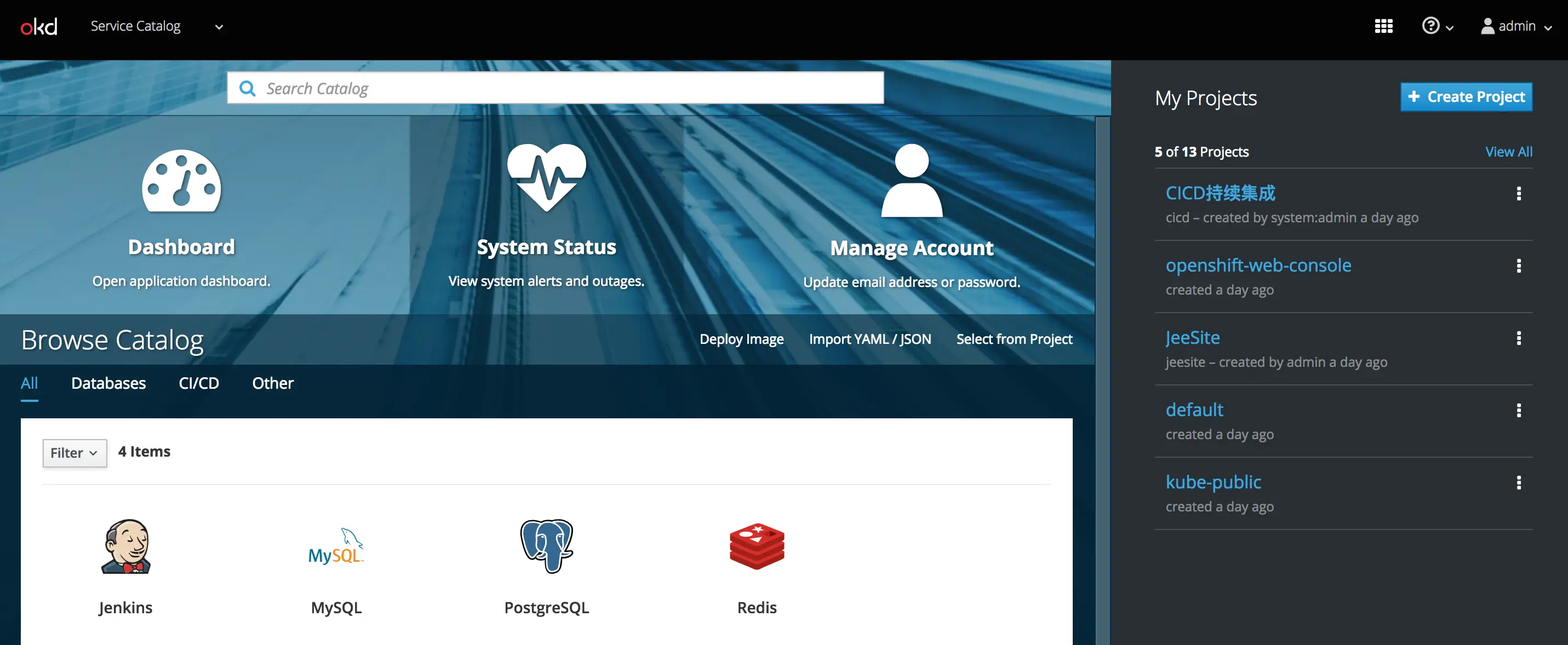Switch to the Databases tab
The image size is (1568, 645).
point(108,383)
